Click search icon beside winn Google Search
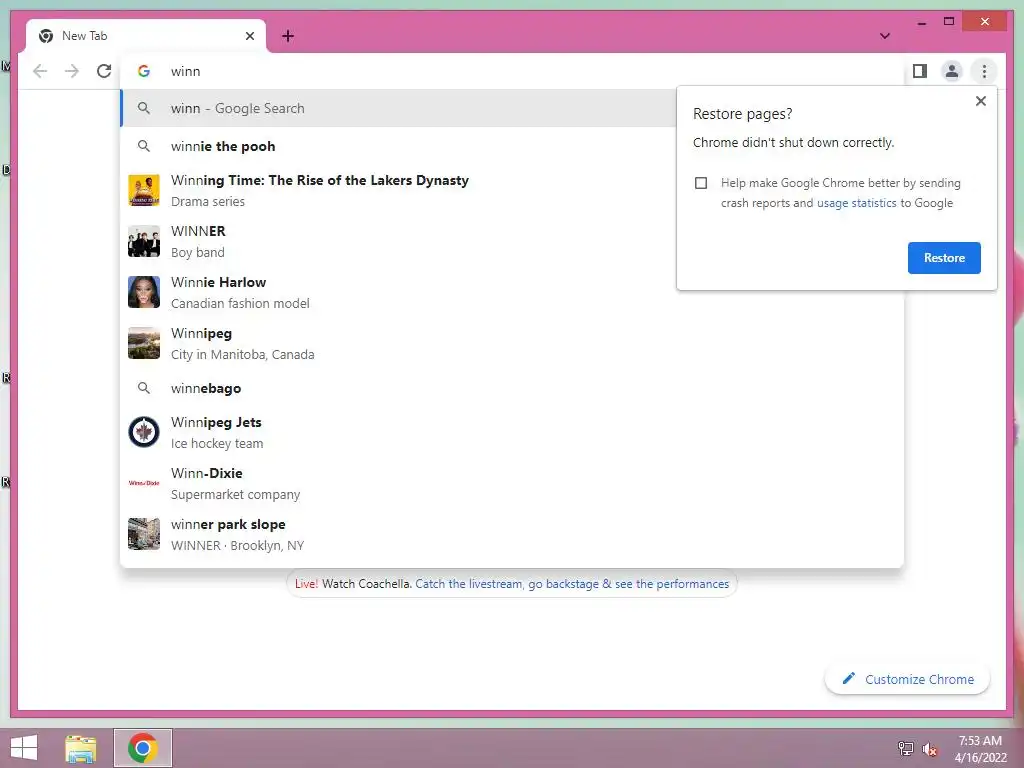The height and width of the screenshot is (768, 1024). click(144, 108)
